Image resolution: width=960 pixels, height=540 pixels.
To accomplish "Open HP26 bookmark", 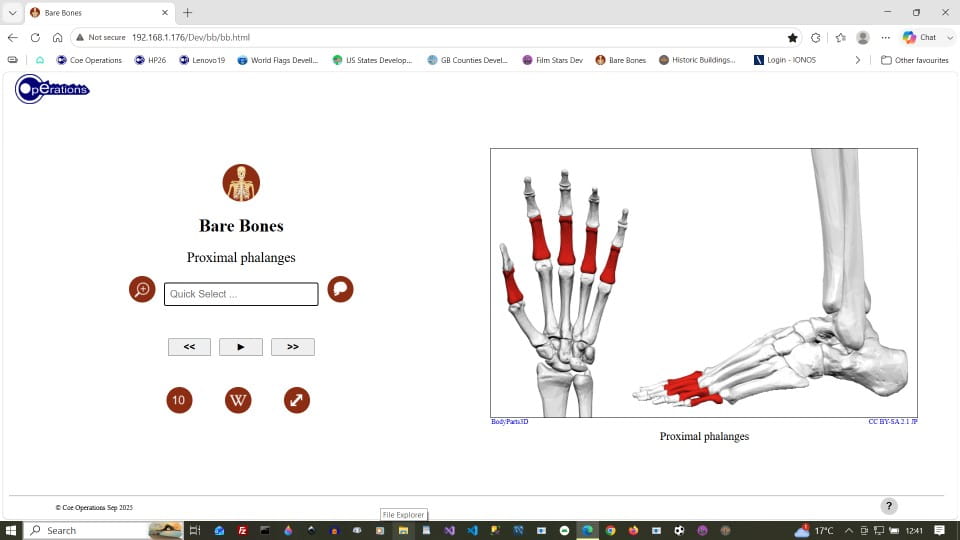I will [x=150, y=60].
